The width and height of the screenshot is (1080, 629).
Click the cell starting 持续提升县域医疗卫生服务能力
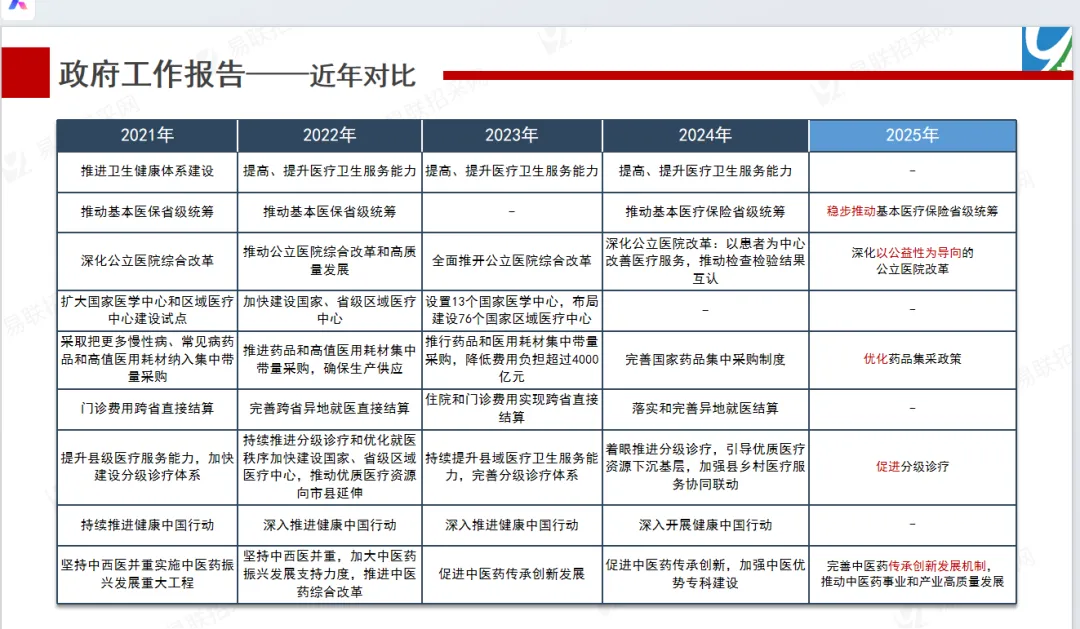[x=511, y=467]
